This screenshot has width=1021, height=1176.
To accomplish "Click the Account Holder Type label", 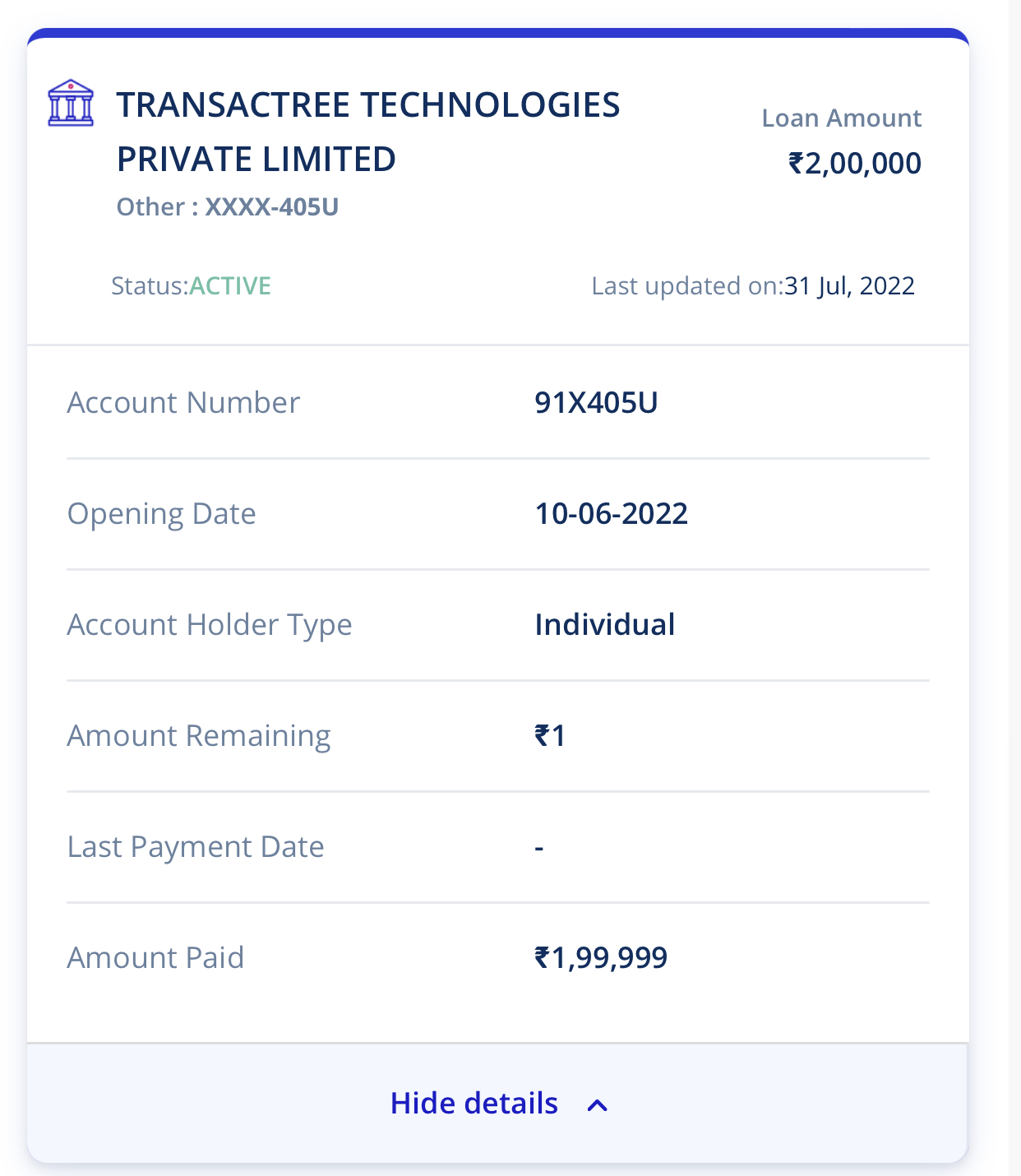I will [x=210, y=625].
